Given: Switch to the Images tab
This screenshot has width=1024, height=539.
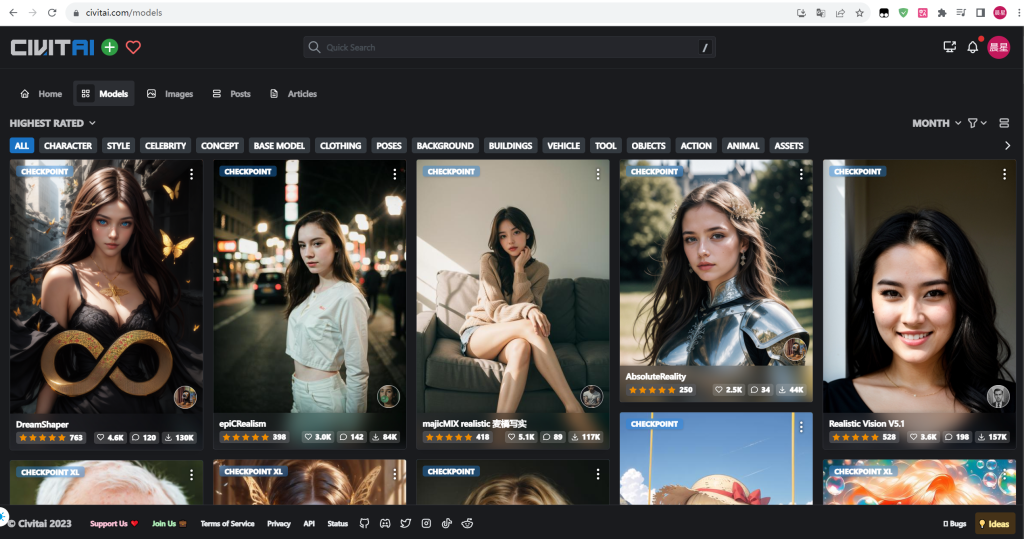Looking at the screenshot, I should [169, 94].
